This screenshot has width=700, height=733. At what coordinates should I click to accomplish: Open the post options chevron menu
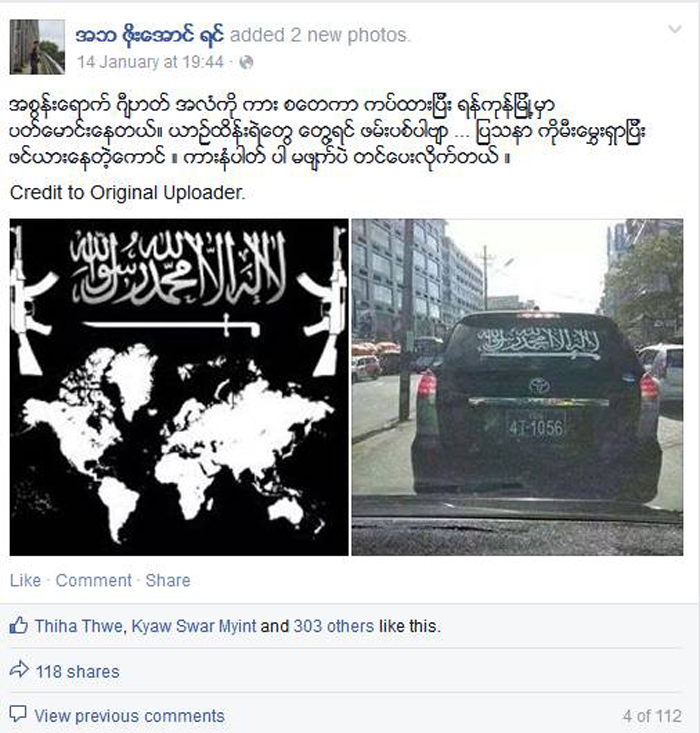point(675,29)
